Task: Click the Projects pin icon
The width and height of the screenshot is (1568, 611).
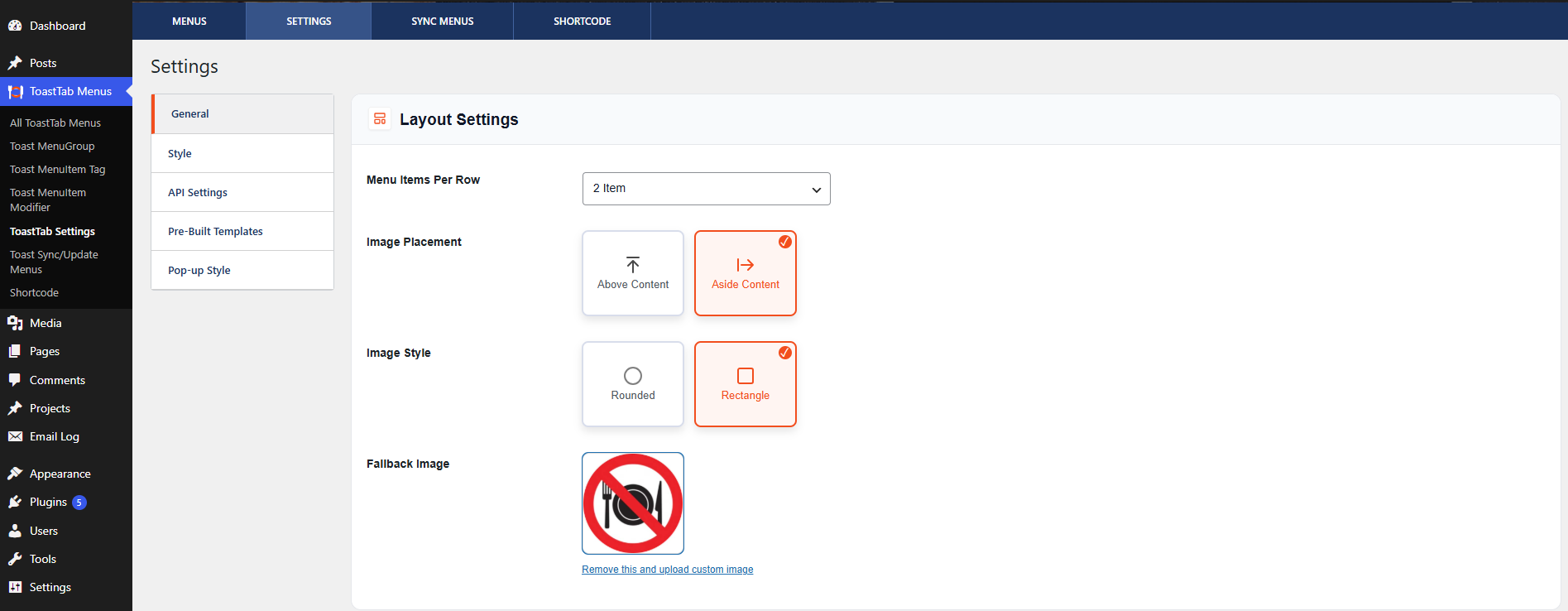Action: click(15, 408)
